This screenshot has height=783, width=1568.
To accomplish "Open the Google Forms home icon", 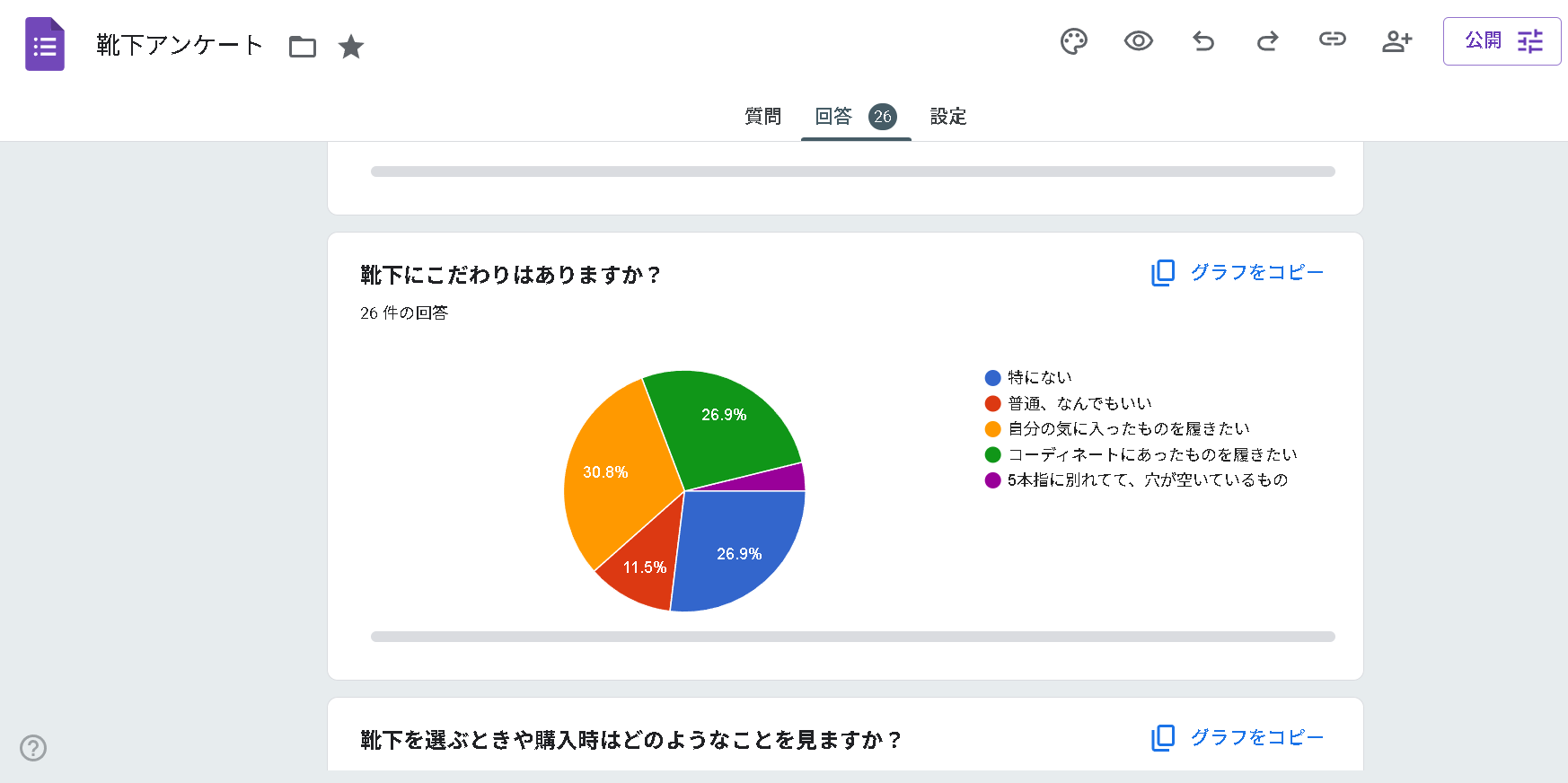I will [x=44, y=44].
